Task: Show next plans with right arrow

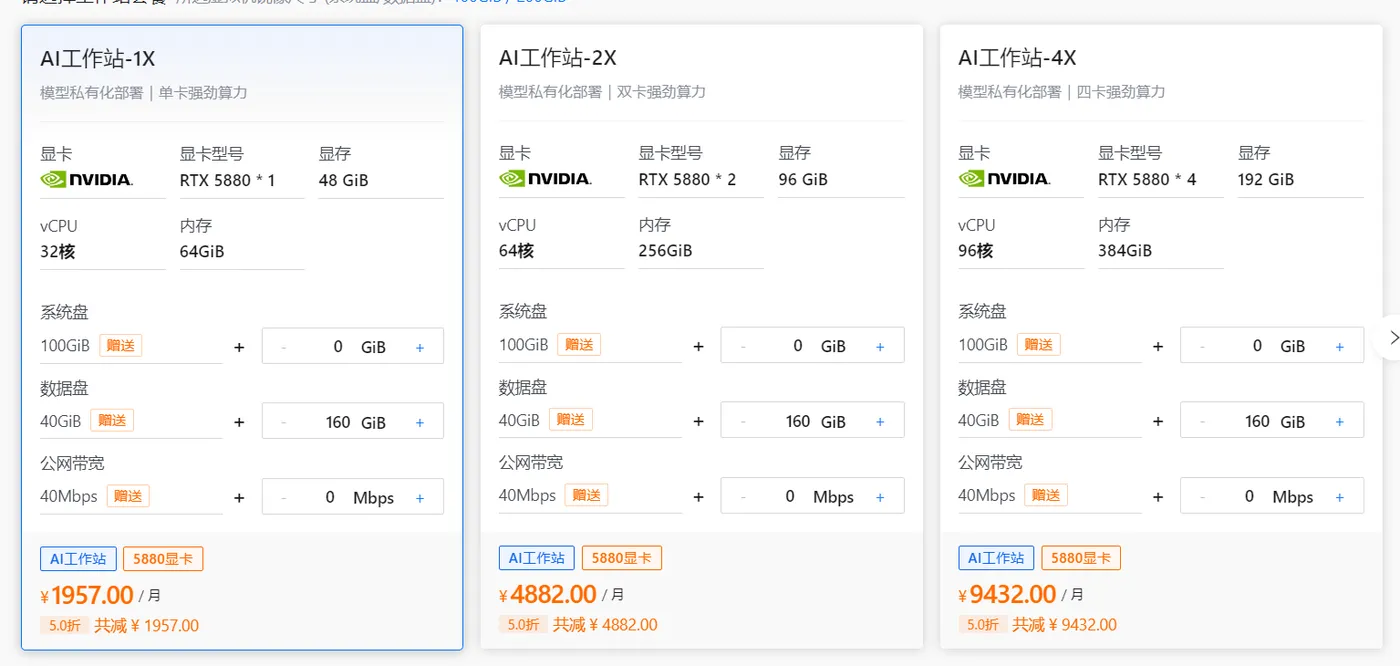Action: (1390, 338)
